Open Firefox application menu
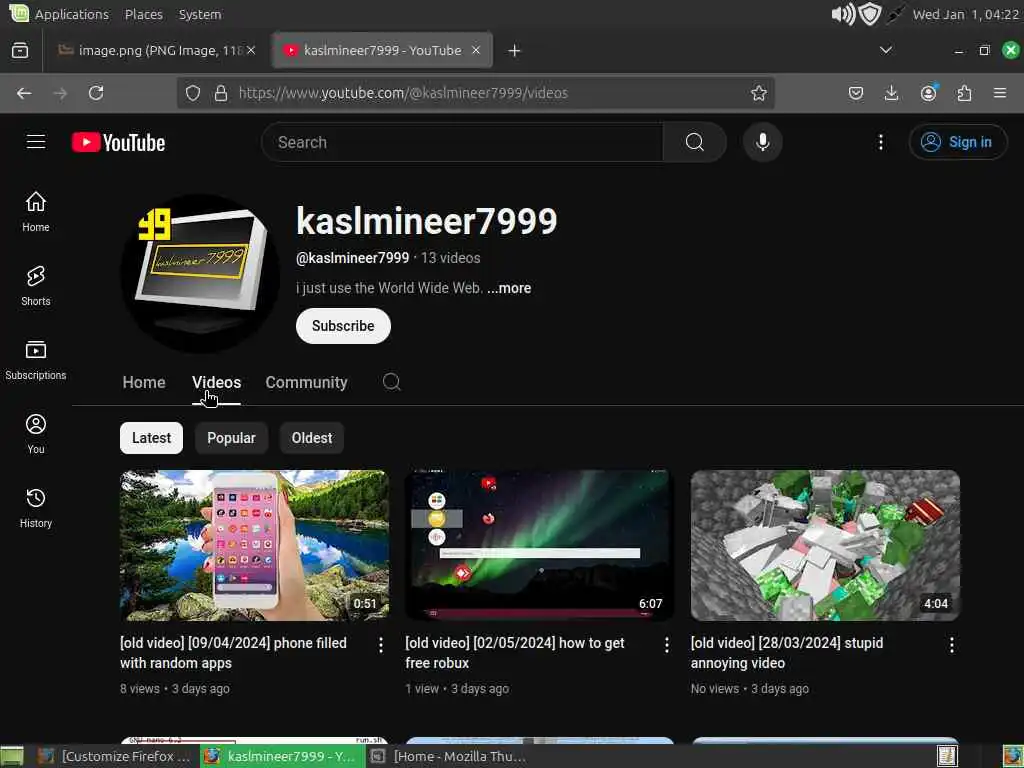1024x768 pixels. [1000, 93]
